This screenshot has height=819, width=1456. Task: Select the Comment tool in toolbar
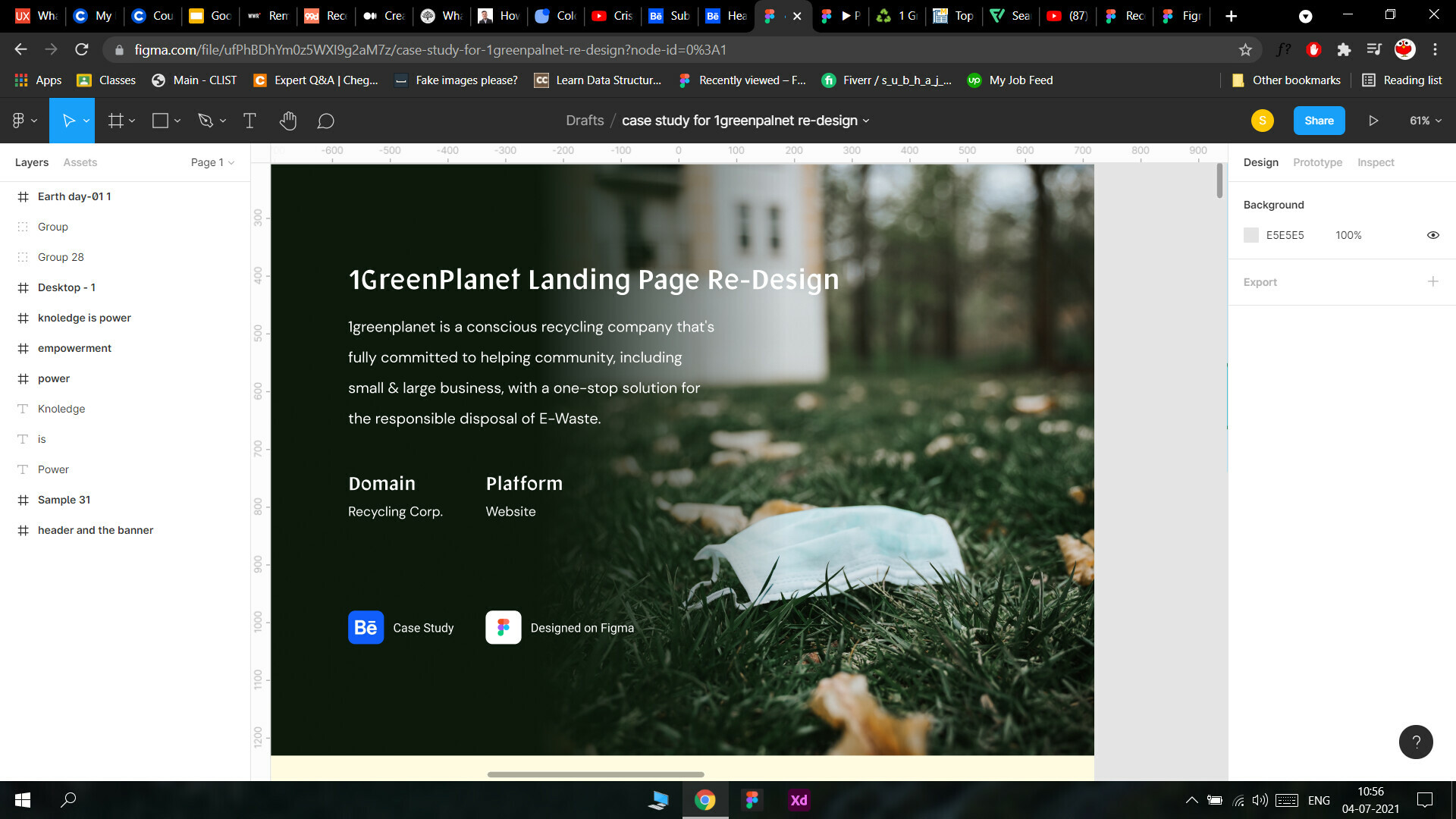[x=327, y=120]
